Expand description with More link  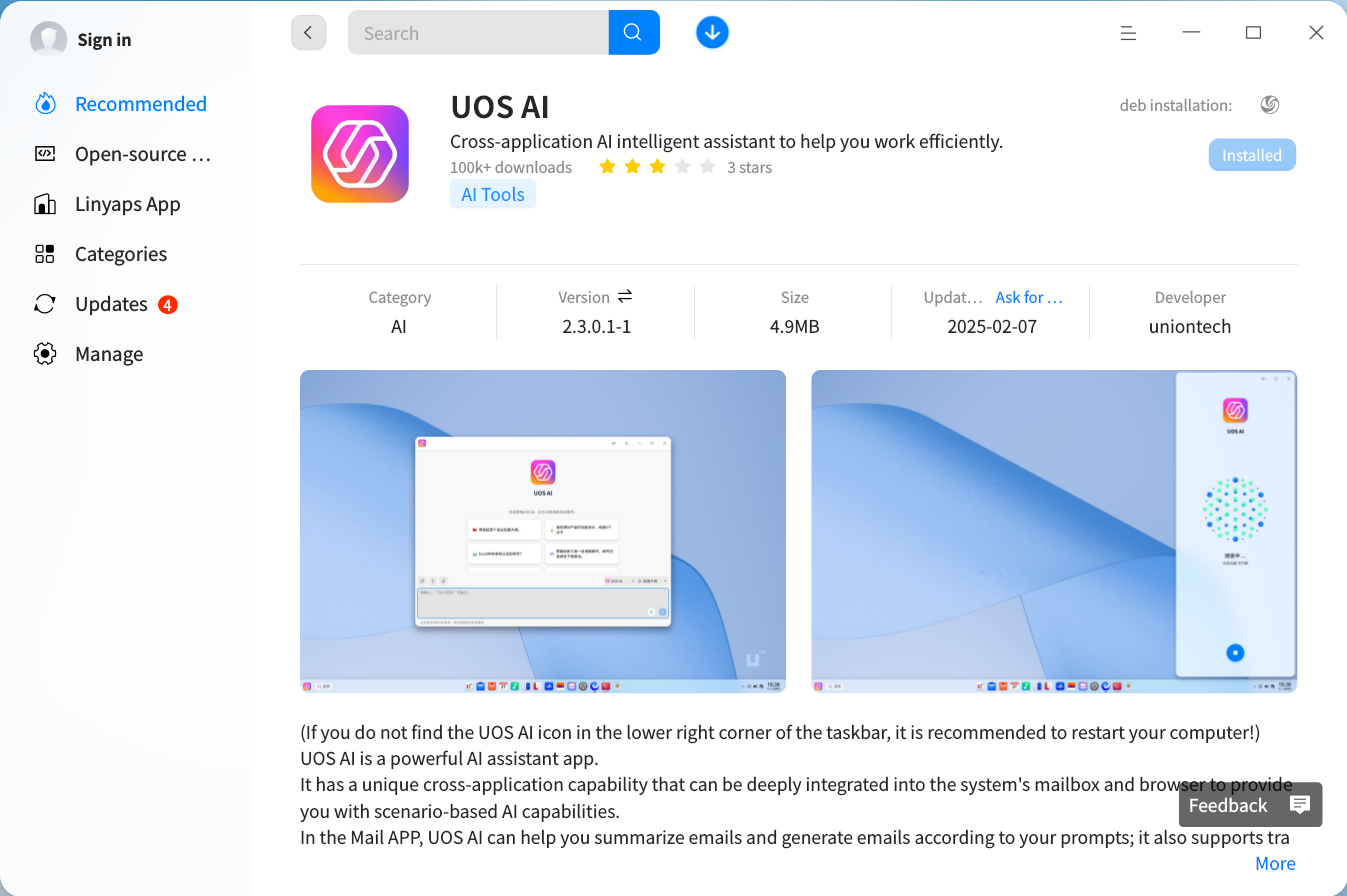pos(1275,864)
